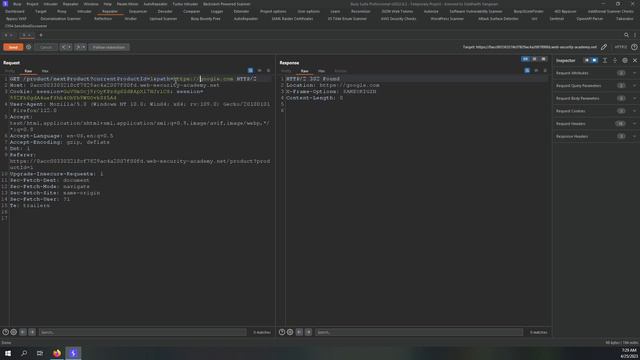Click the Cancel button

click(x=46, y=47)
